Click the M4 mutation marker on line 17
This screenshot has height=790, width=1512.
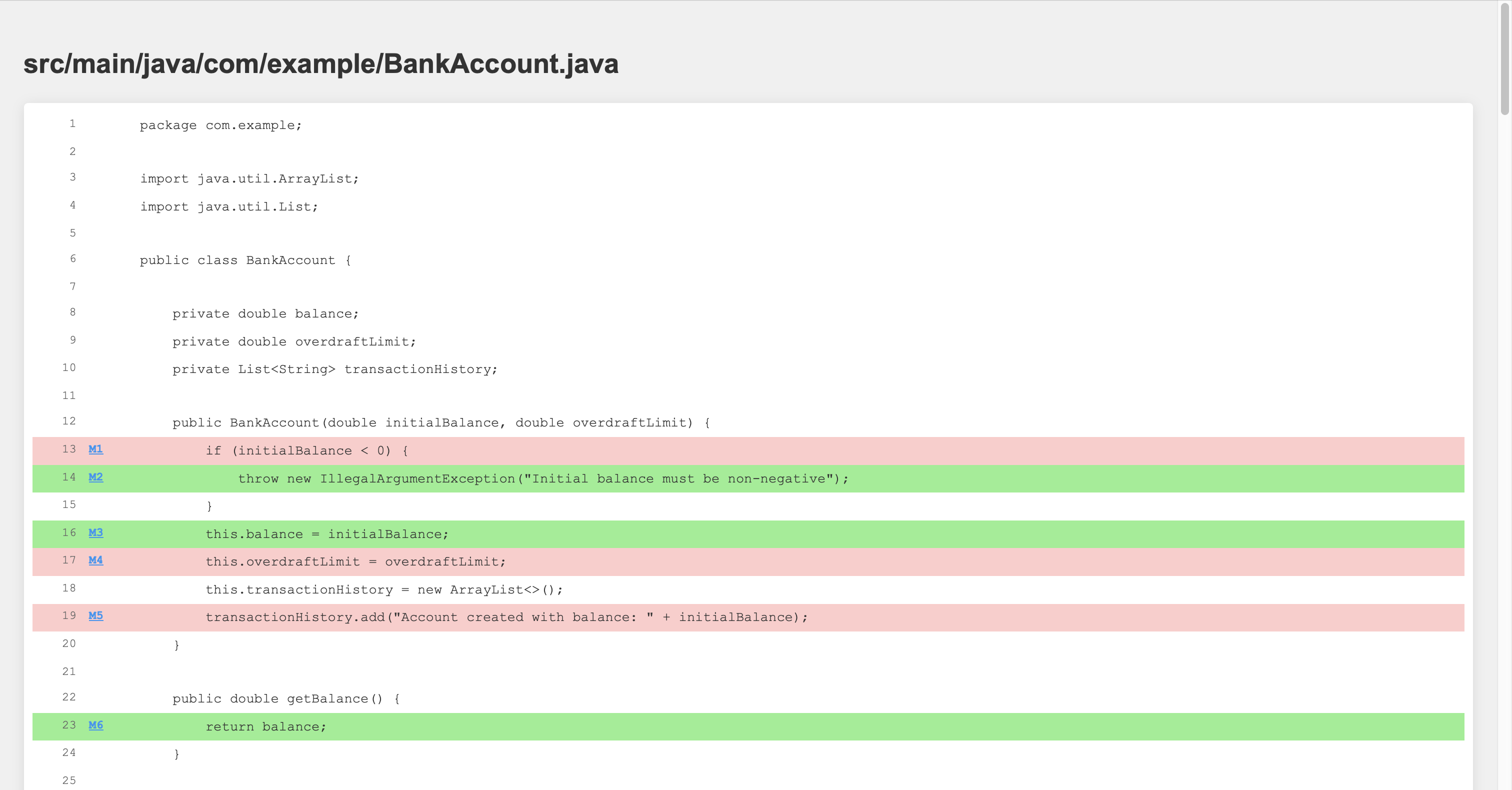(96, 560)
